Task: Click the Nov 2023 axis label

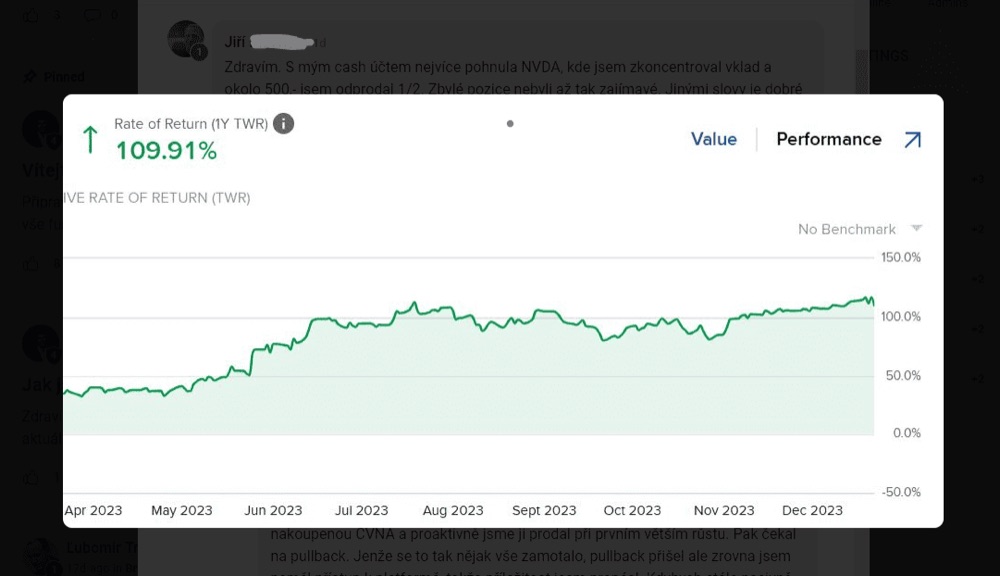Action: point(724,510)
